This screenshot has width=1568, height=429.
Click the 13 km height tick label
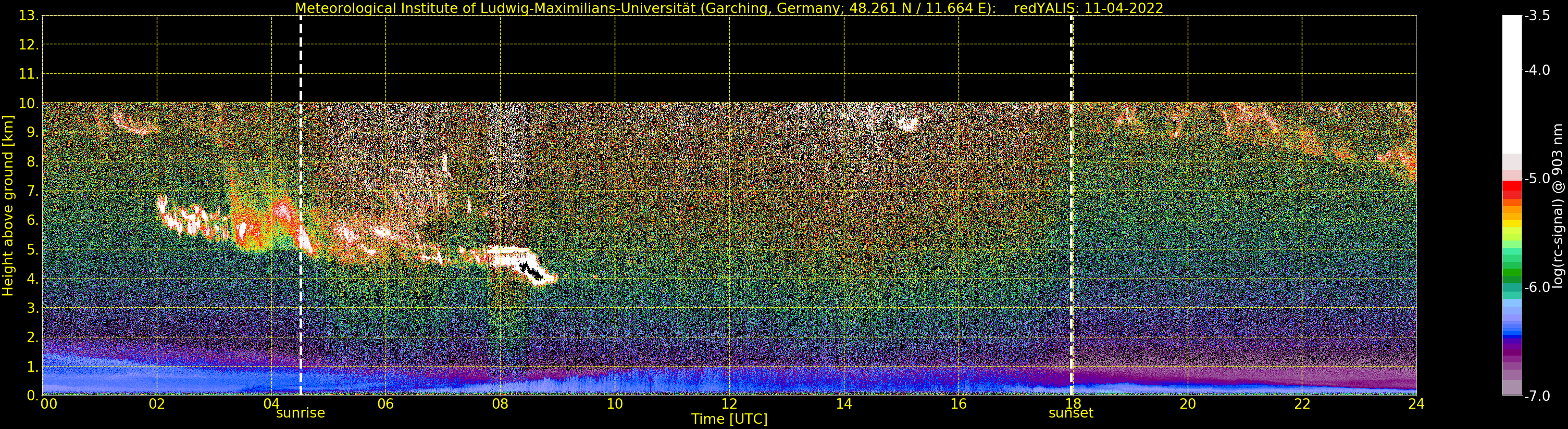click(x=29, y=16)
